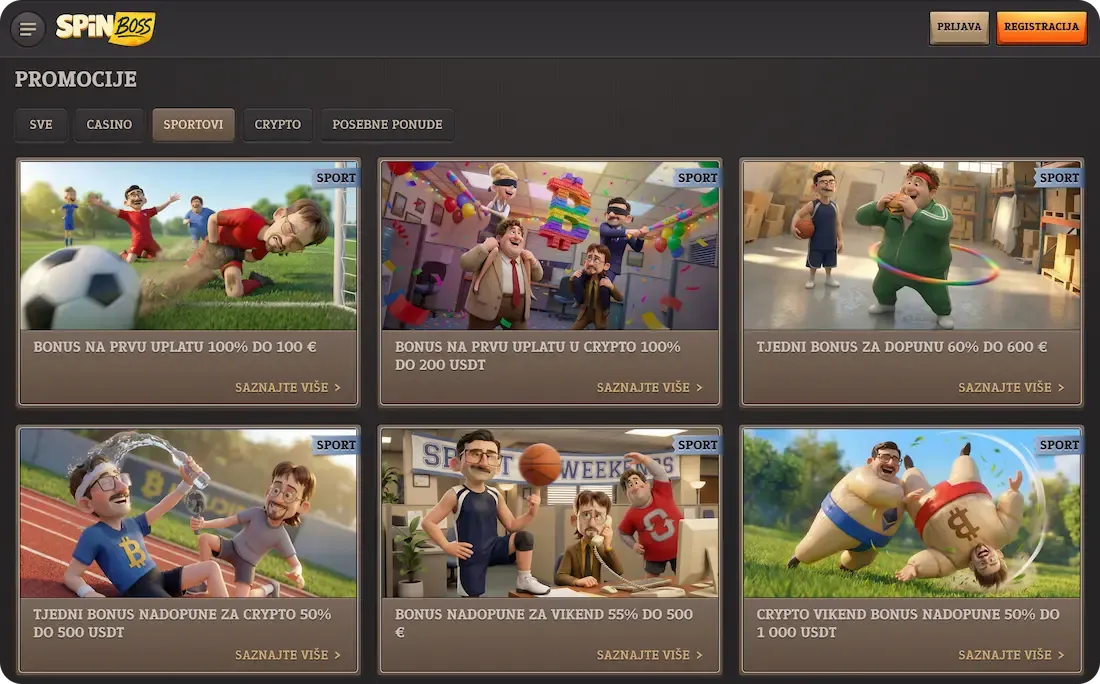Select the Posebne Ponude tab
Viewport: 1100px width, 684px height.
387,125
